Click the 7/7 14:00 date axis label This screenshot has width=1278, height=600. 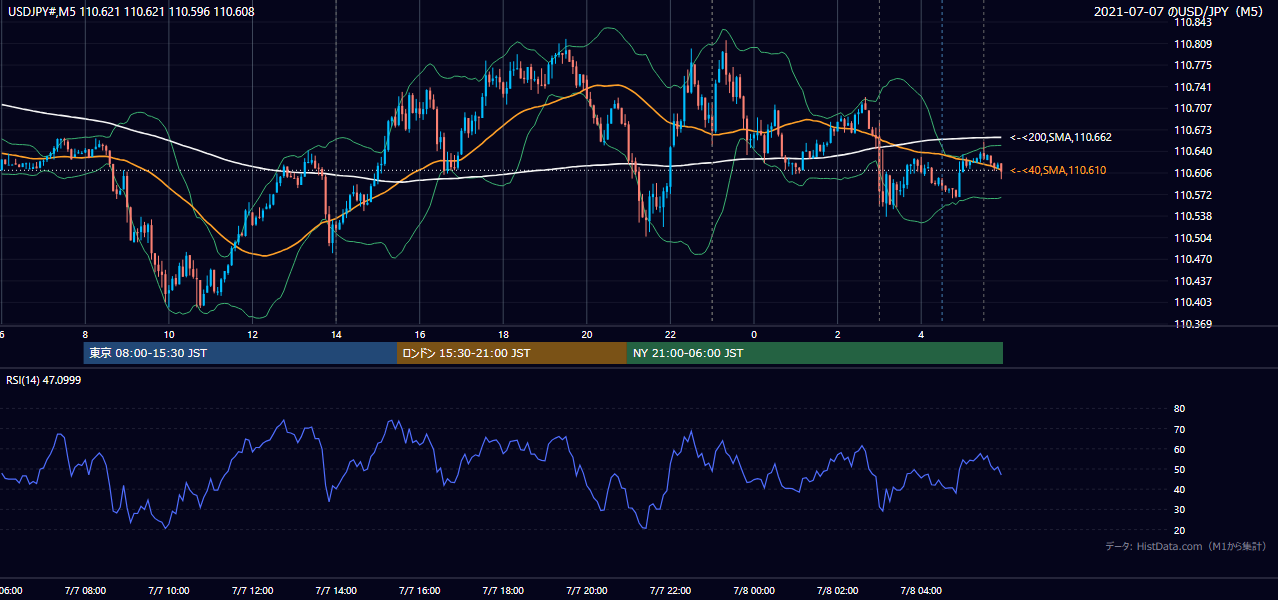pos(337,591)
